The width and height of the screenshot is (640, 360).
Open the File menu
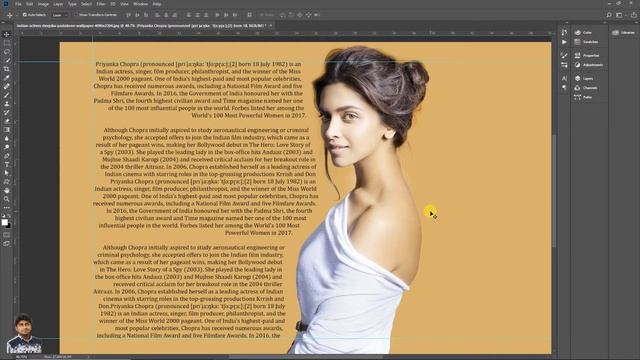pos(18,4)
